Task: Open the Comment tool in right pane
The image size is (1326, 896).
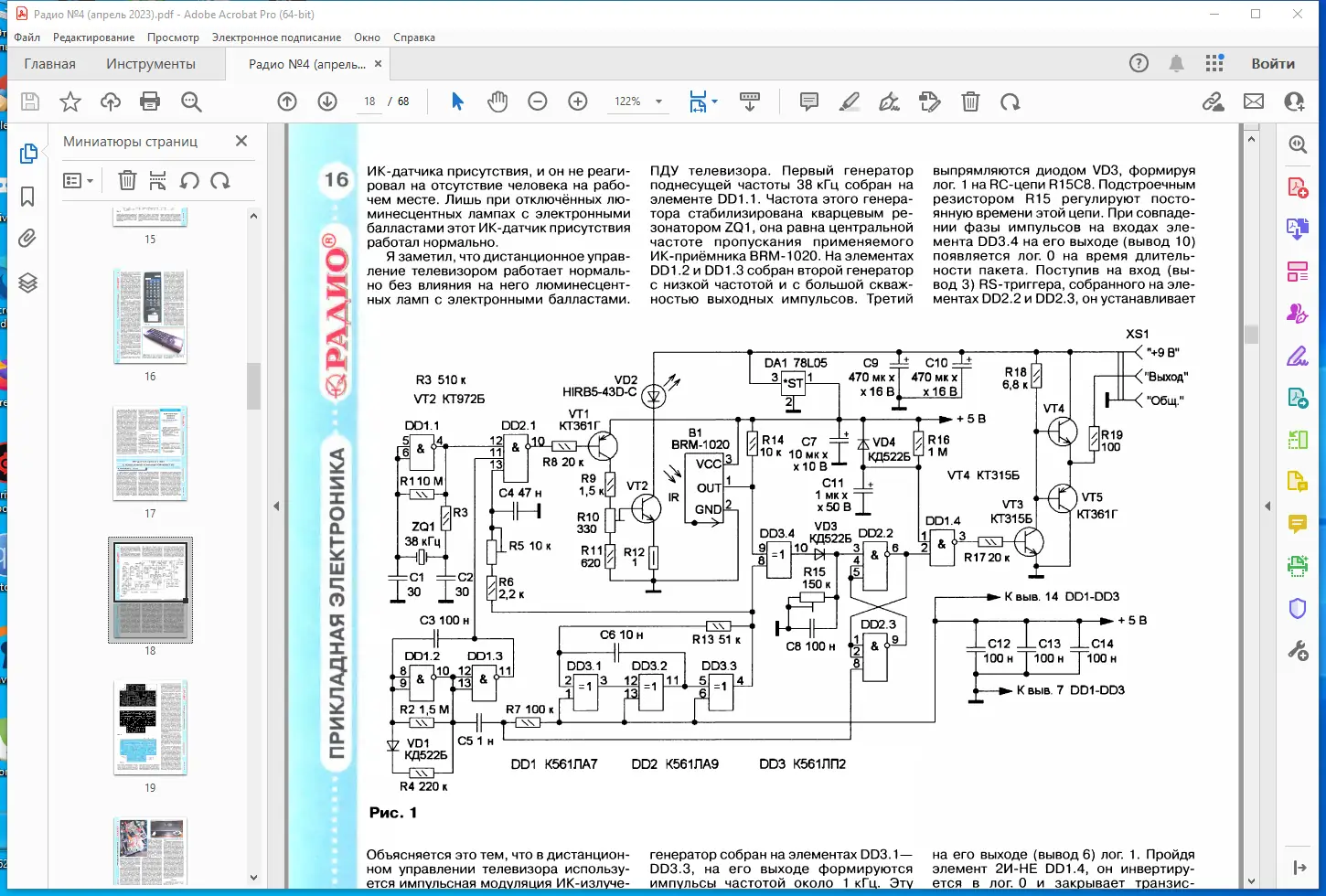Action: click(1298, 524)
